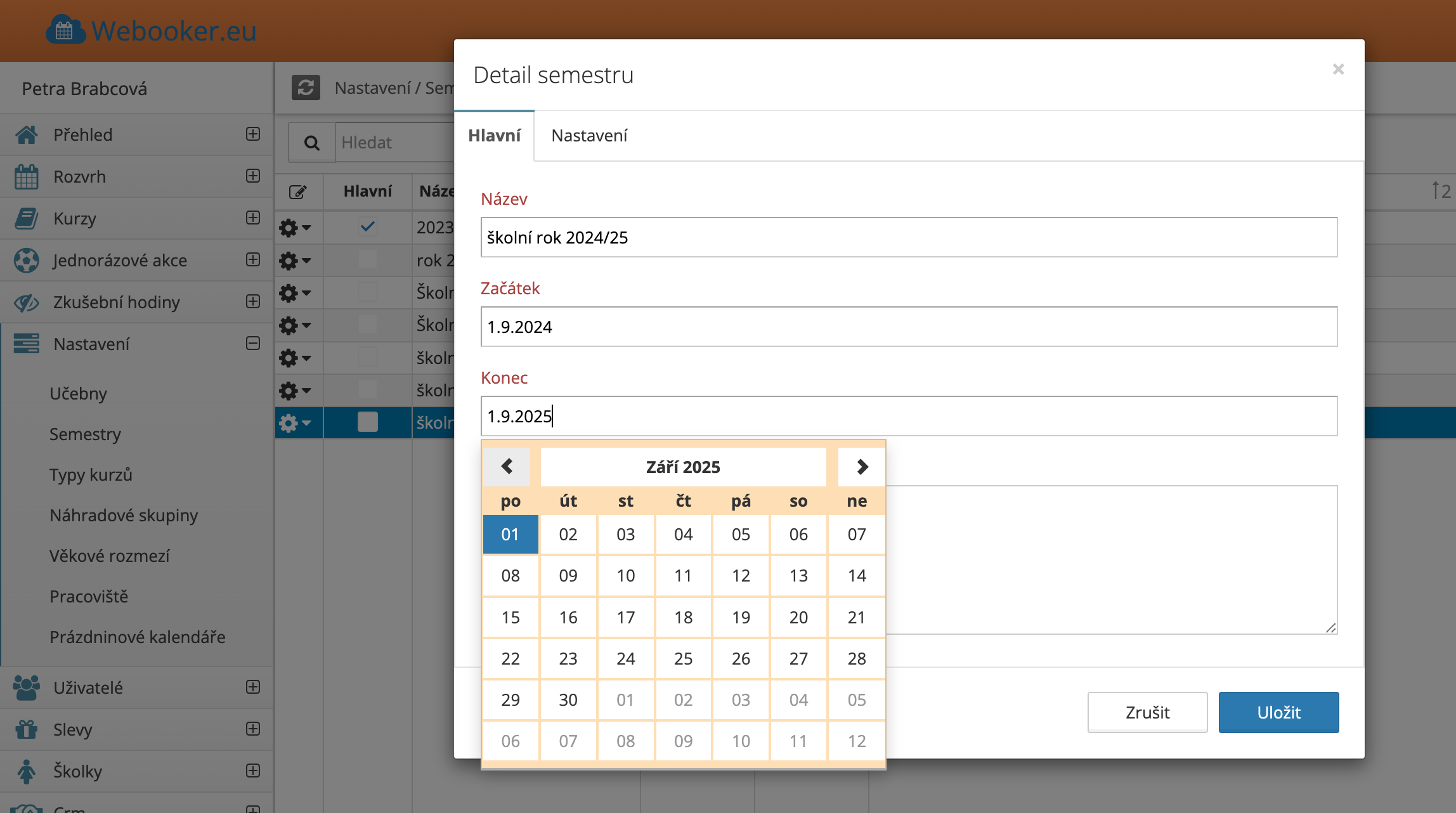Click the Jednorázové akce ball icon
Viewport: 1456px width, 813px height.
(x=27, y=261)
